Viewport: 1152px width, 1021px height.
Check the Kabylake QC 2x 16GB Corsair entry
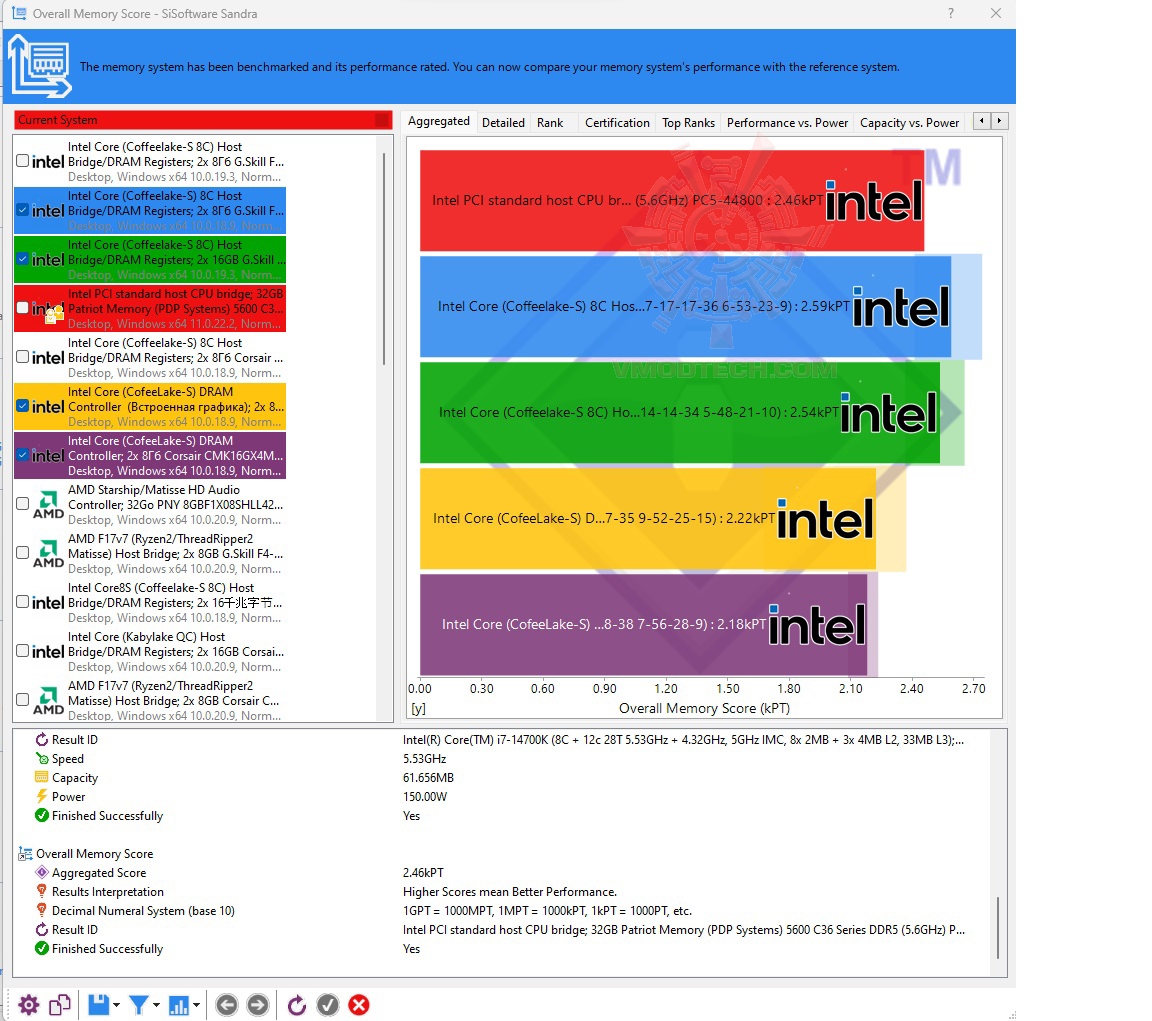coord(23,651)
